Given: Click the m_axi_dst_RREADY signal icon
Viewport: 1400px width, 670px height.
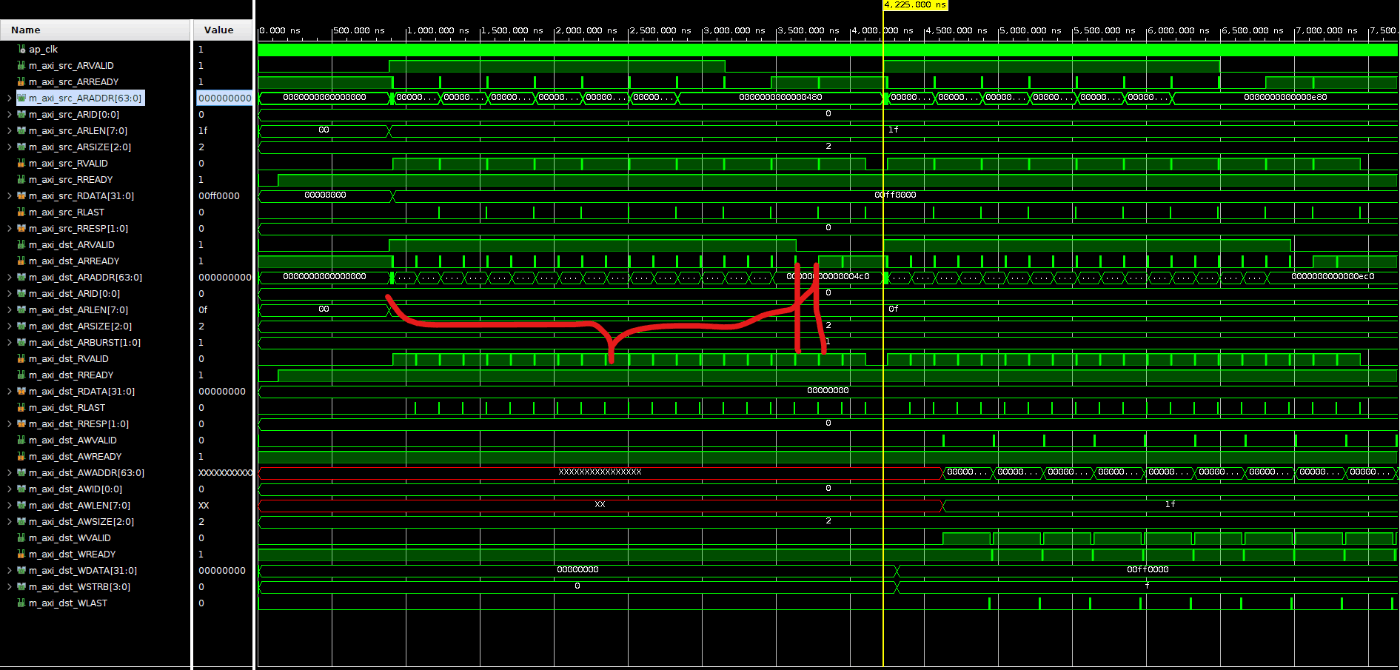Looking at the screenshot, I should [22, 375].
